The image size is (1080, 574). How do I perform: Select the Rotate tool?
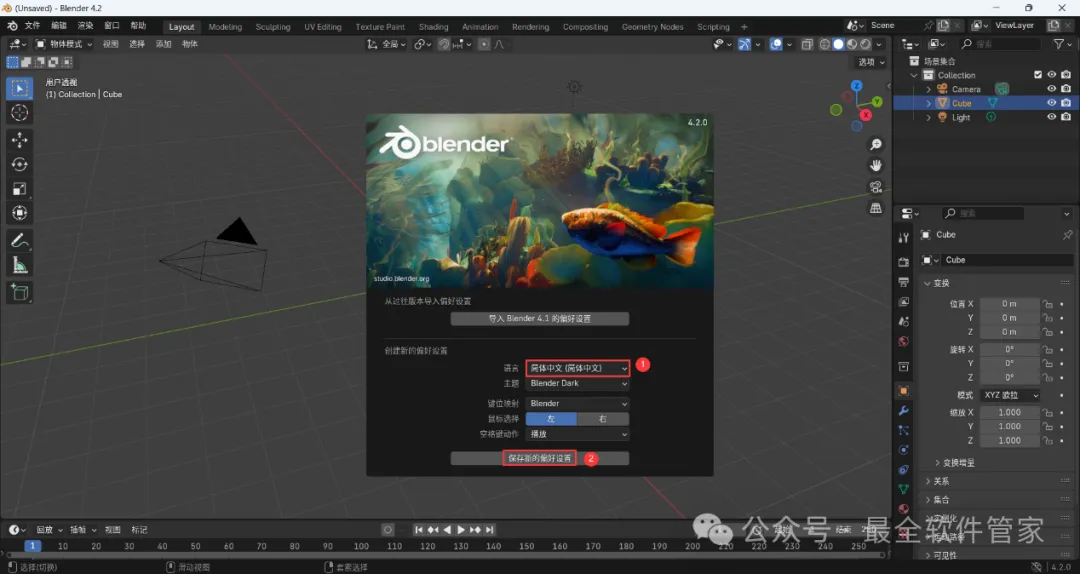point(19,165)
